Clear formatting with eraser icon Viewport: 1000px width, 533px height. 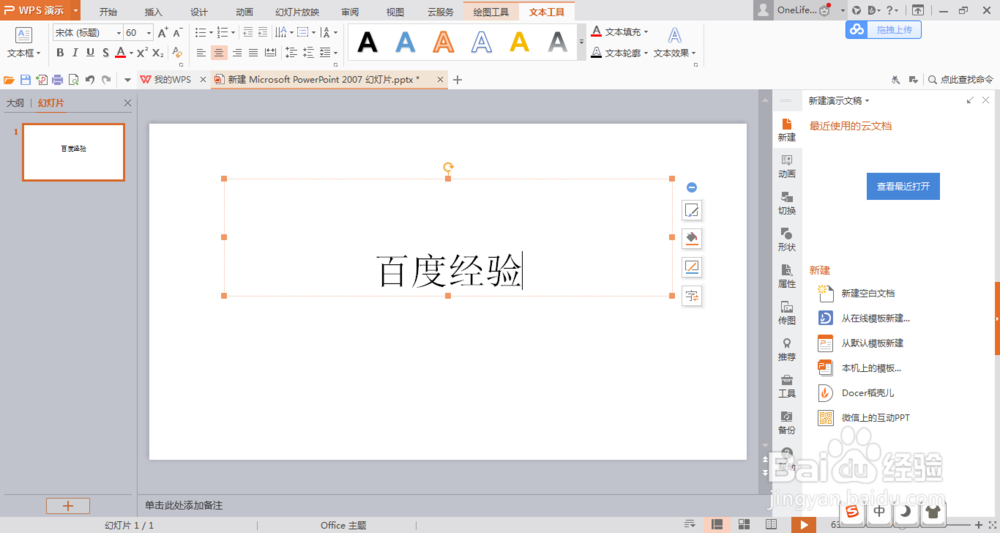point(177,53)
